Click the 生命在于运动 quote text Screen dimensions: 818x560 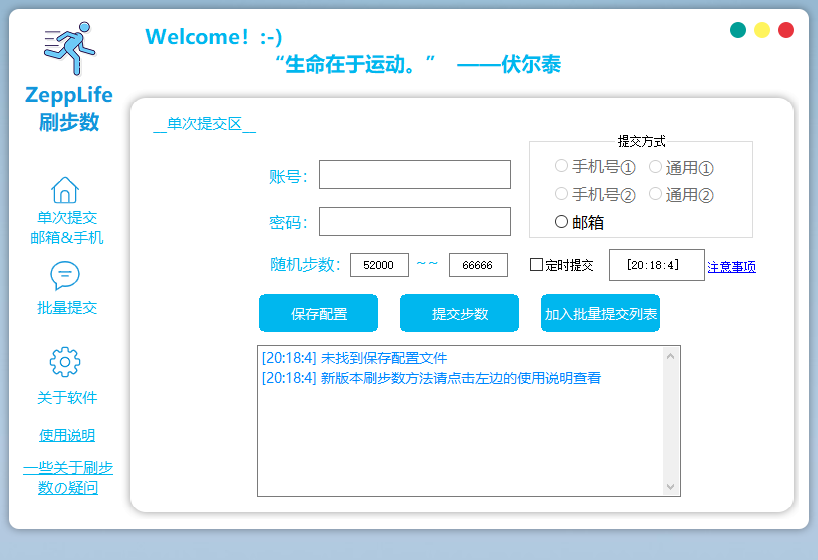(418, 64)
